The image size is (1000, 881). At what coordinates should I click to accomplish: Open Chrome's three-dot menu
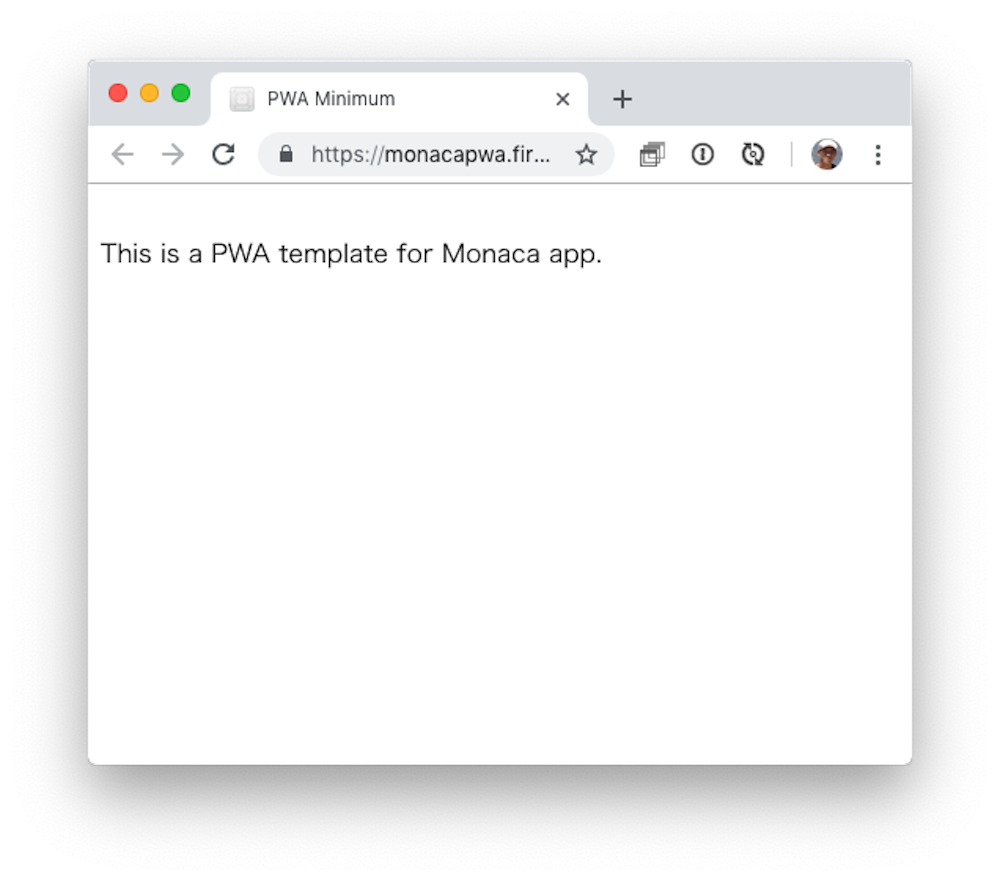(878, 154)
